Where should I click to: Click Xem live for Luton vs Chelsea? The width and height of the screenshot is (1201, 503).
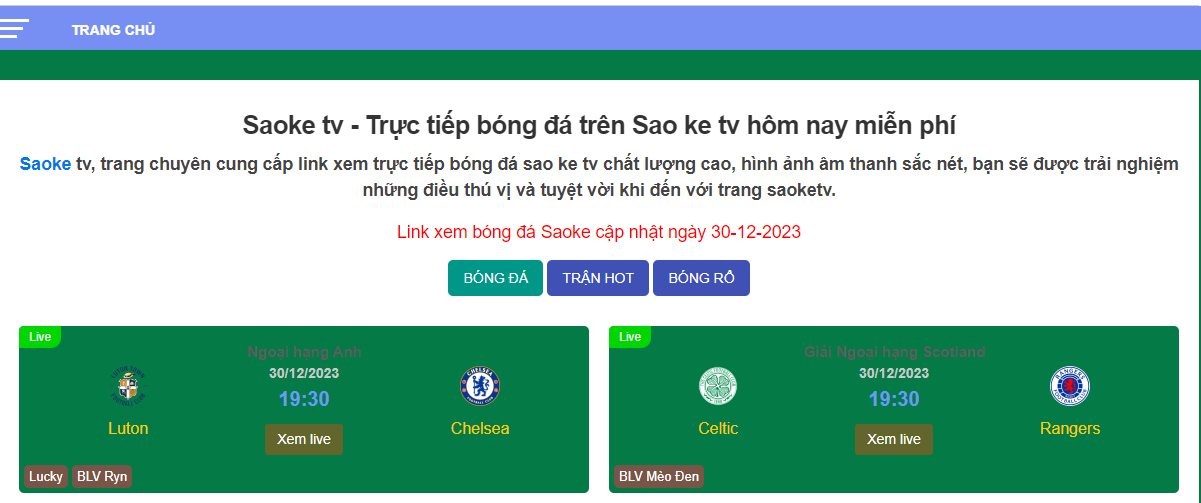click(304, 439)
